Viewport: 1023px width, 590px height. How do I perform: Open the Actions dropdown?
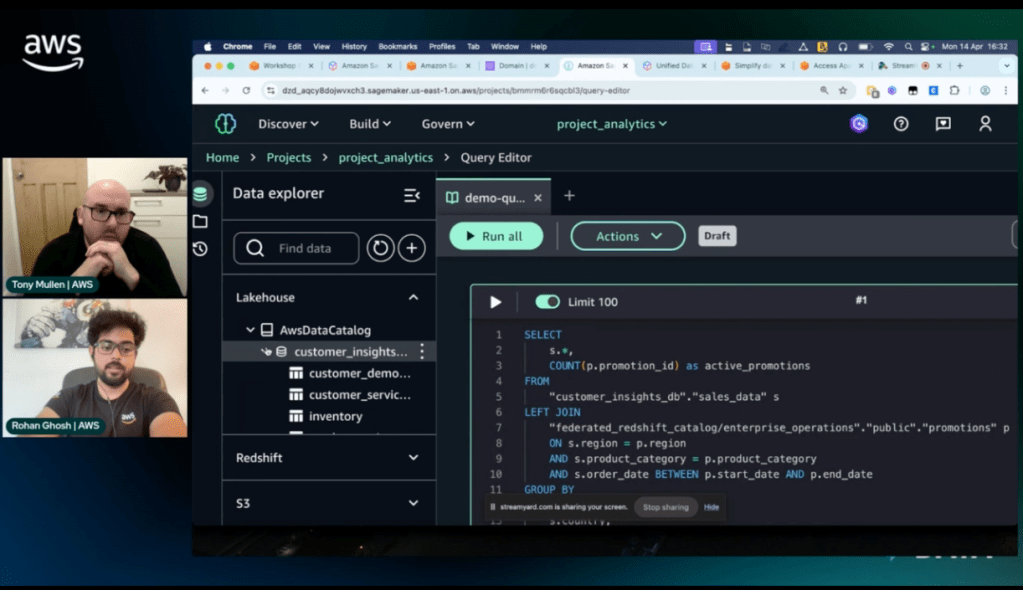click(628, 236)
